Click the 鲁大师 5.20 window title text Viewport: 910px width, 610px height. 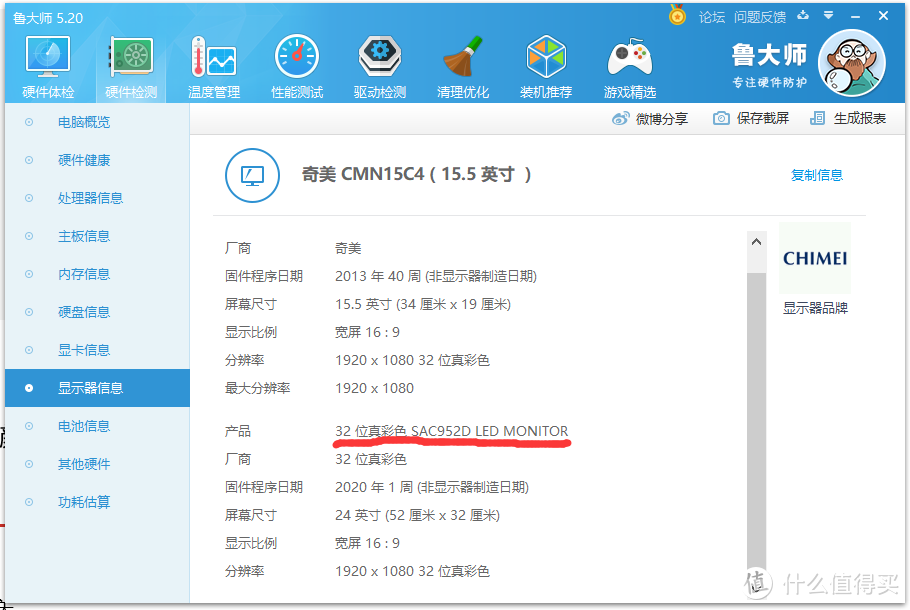pyautogui.click(x=48, y=18)
